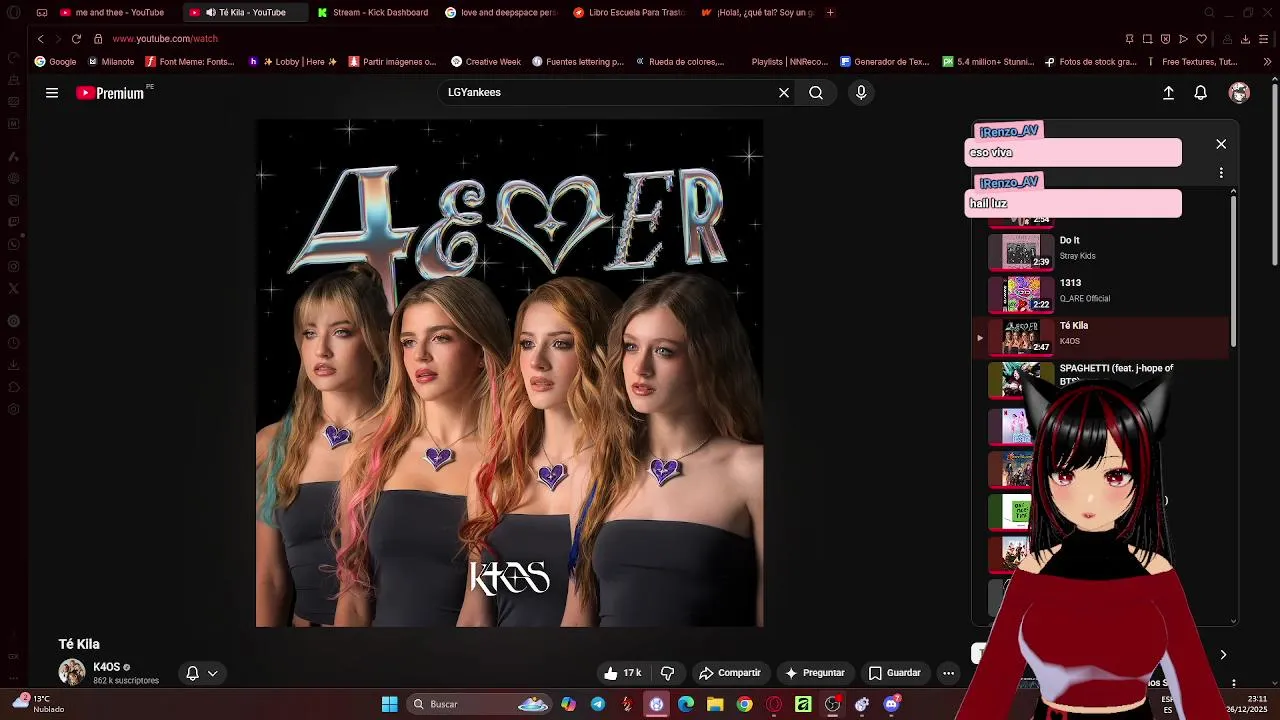The image size is (1280, 720).
Task: Open OBS Studio from the taskbar
Action: coord(832,704)
